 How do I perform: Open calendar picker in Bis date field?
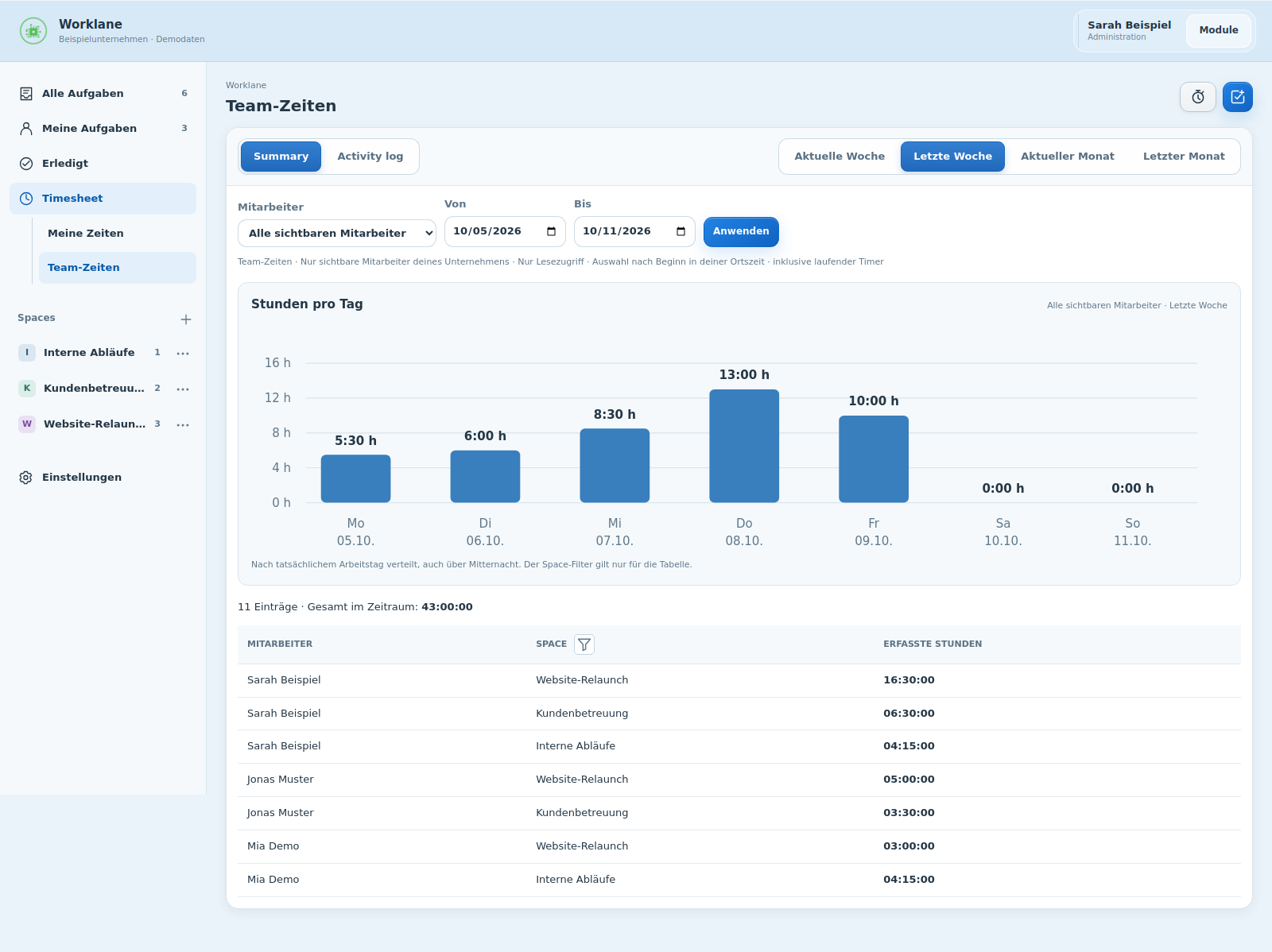tap(681, 232)
